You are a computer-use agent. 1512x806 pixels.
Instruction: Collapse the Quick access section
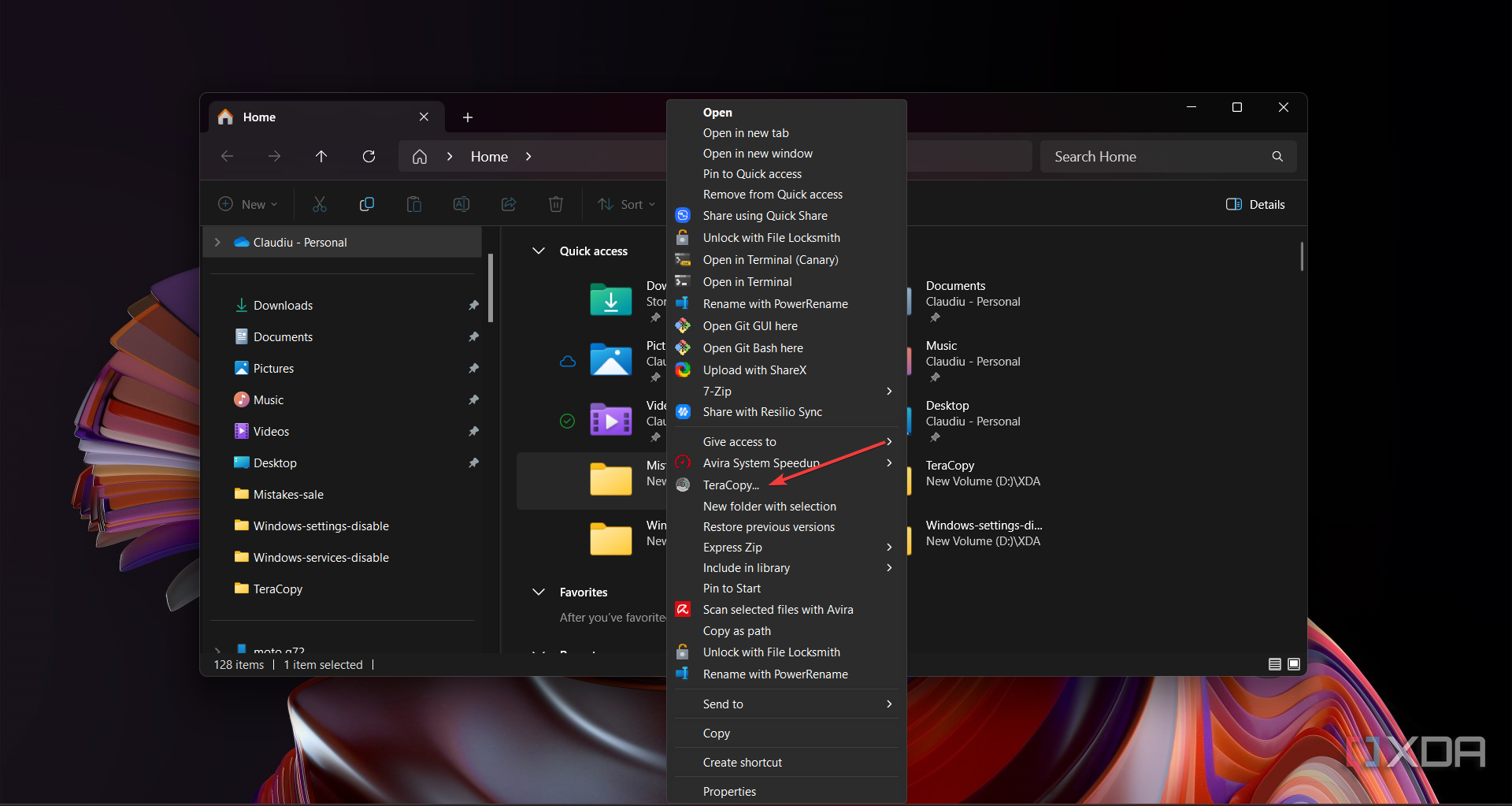(x=539, y=251)
